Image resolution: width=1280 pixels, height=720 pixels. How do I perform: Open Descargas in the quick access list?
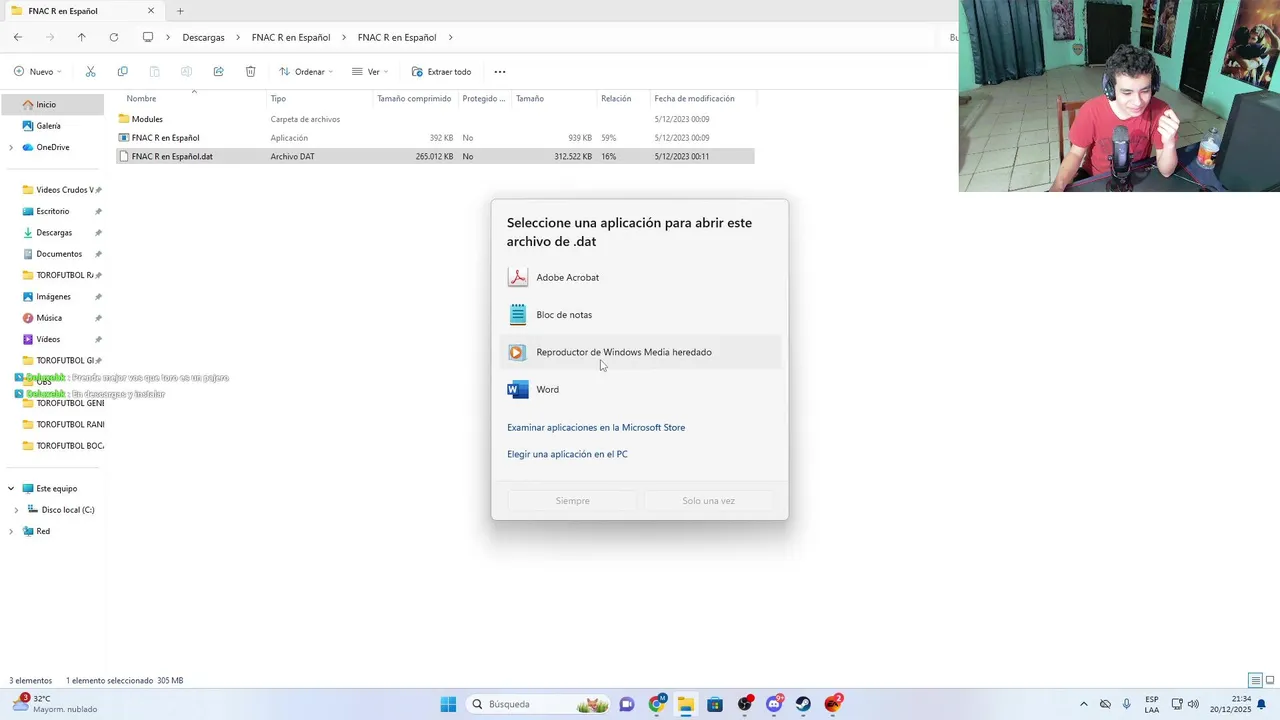[x=52, y=233]
